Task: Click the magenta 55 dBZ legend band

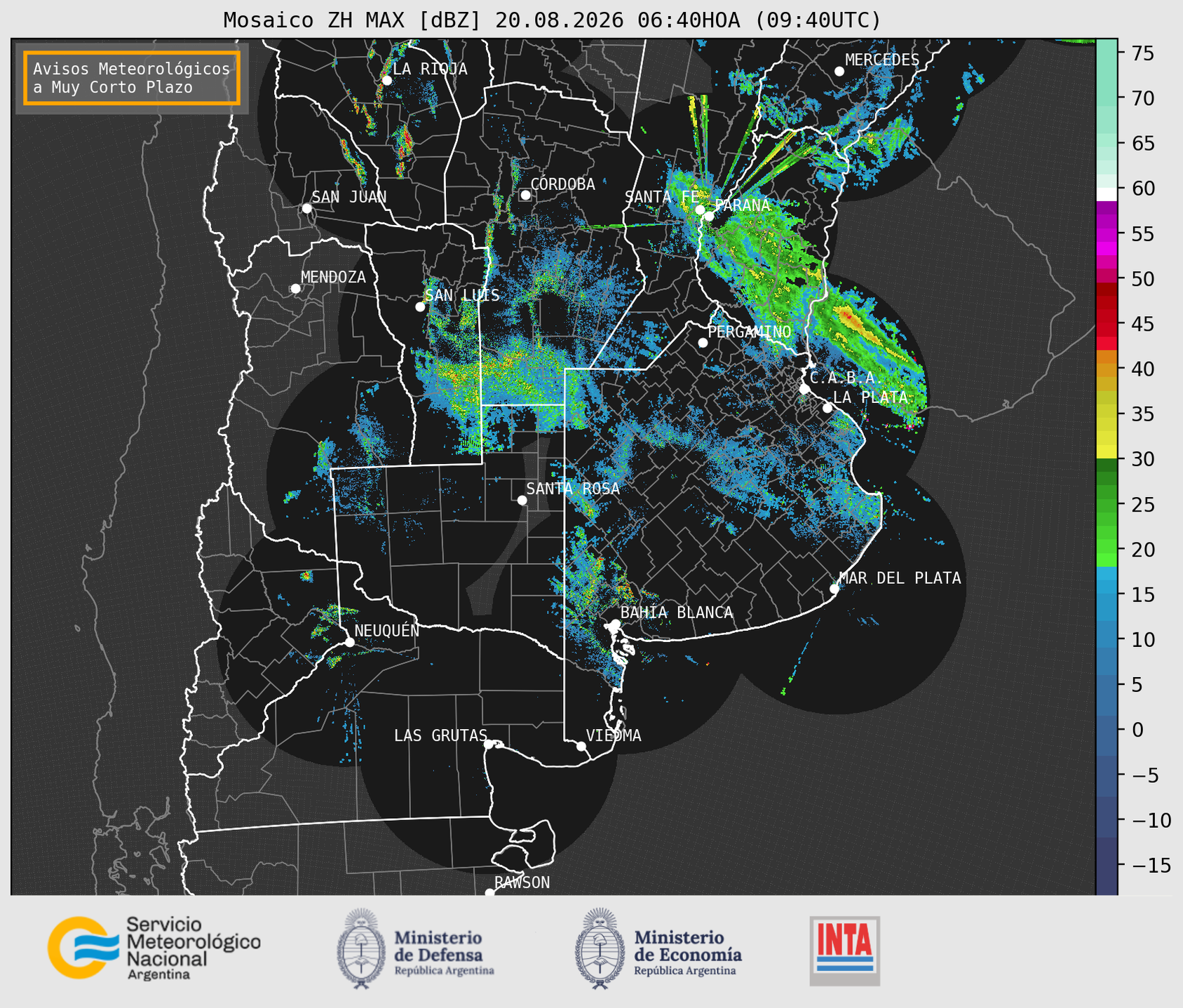Action: [x=1107, y=240]
